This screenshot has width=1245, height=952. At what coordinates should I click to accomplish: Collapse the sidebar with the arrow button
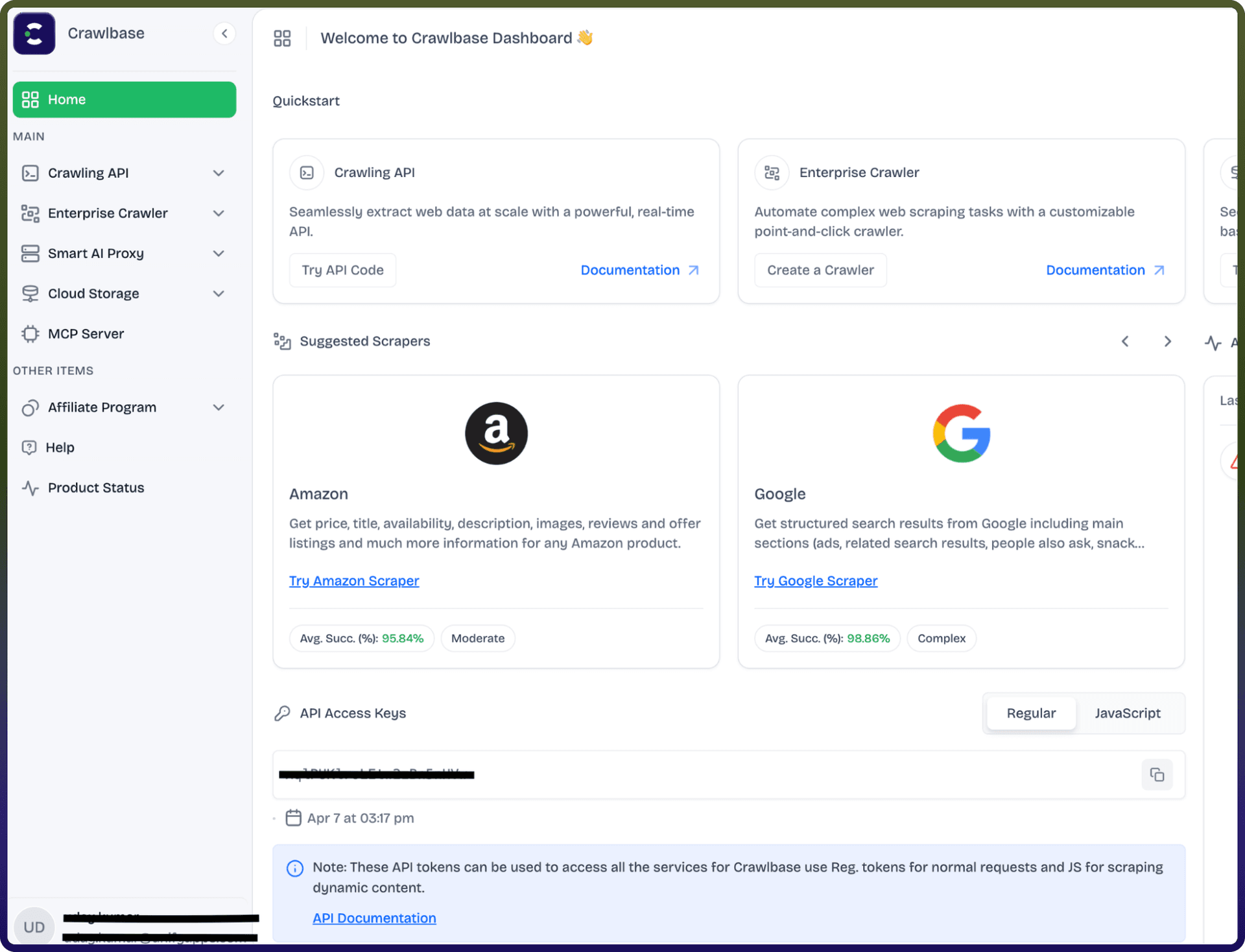coord(224,33)
